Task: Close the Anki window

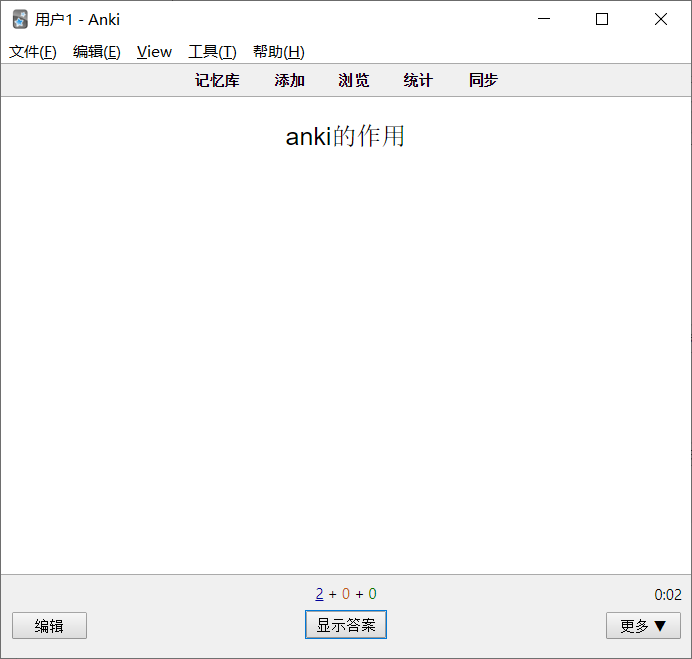Action: (x=661, y=19)
